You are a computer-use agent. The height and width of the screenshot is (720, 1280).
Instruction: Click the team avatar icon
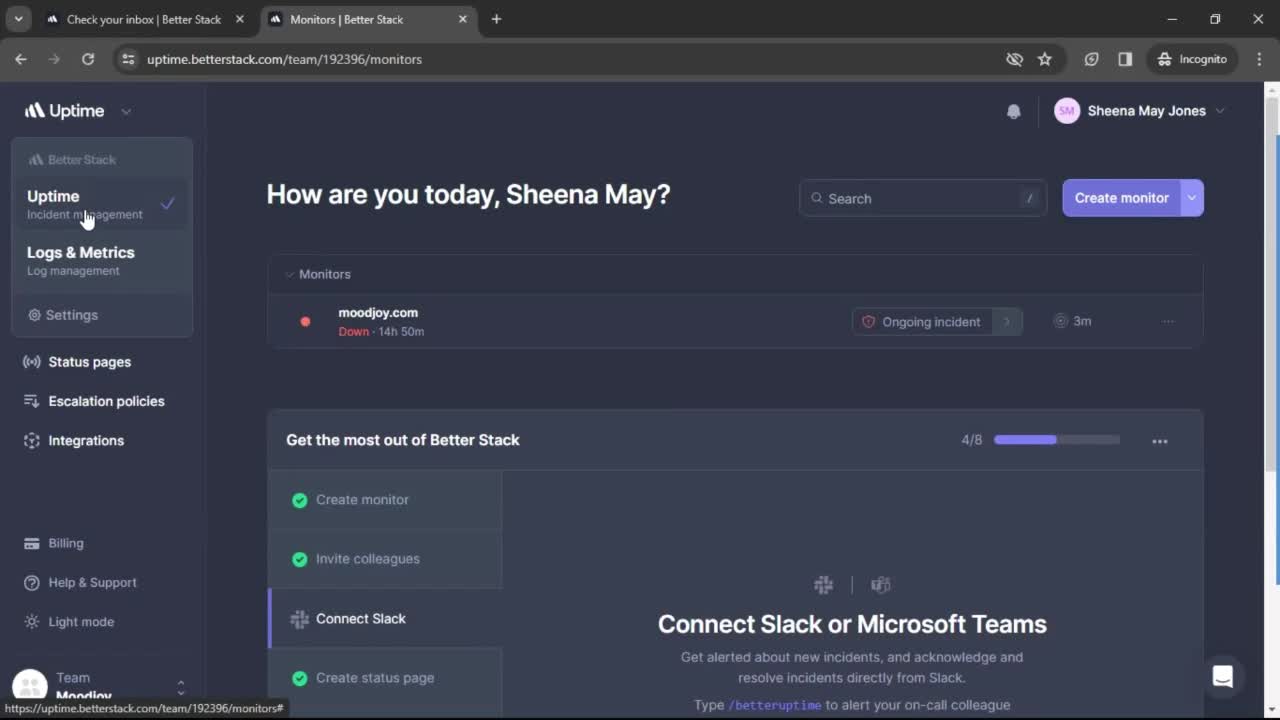coord(30,686)
